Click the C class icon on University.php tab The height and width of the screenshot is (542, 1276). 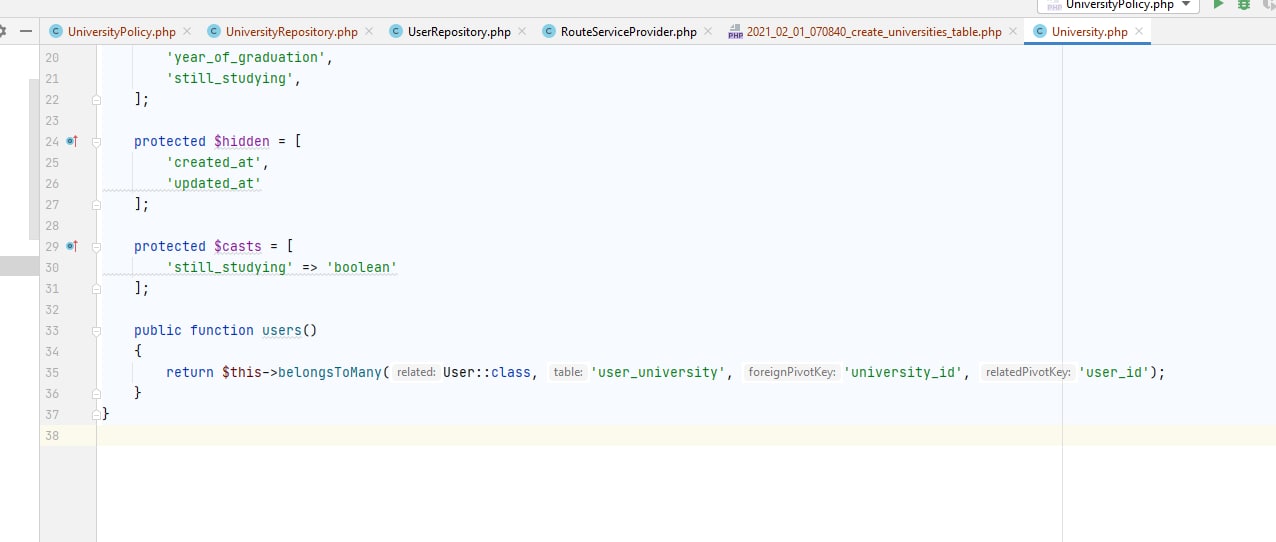[x=1039, y=32]
